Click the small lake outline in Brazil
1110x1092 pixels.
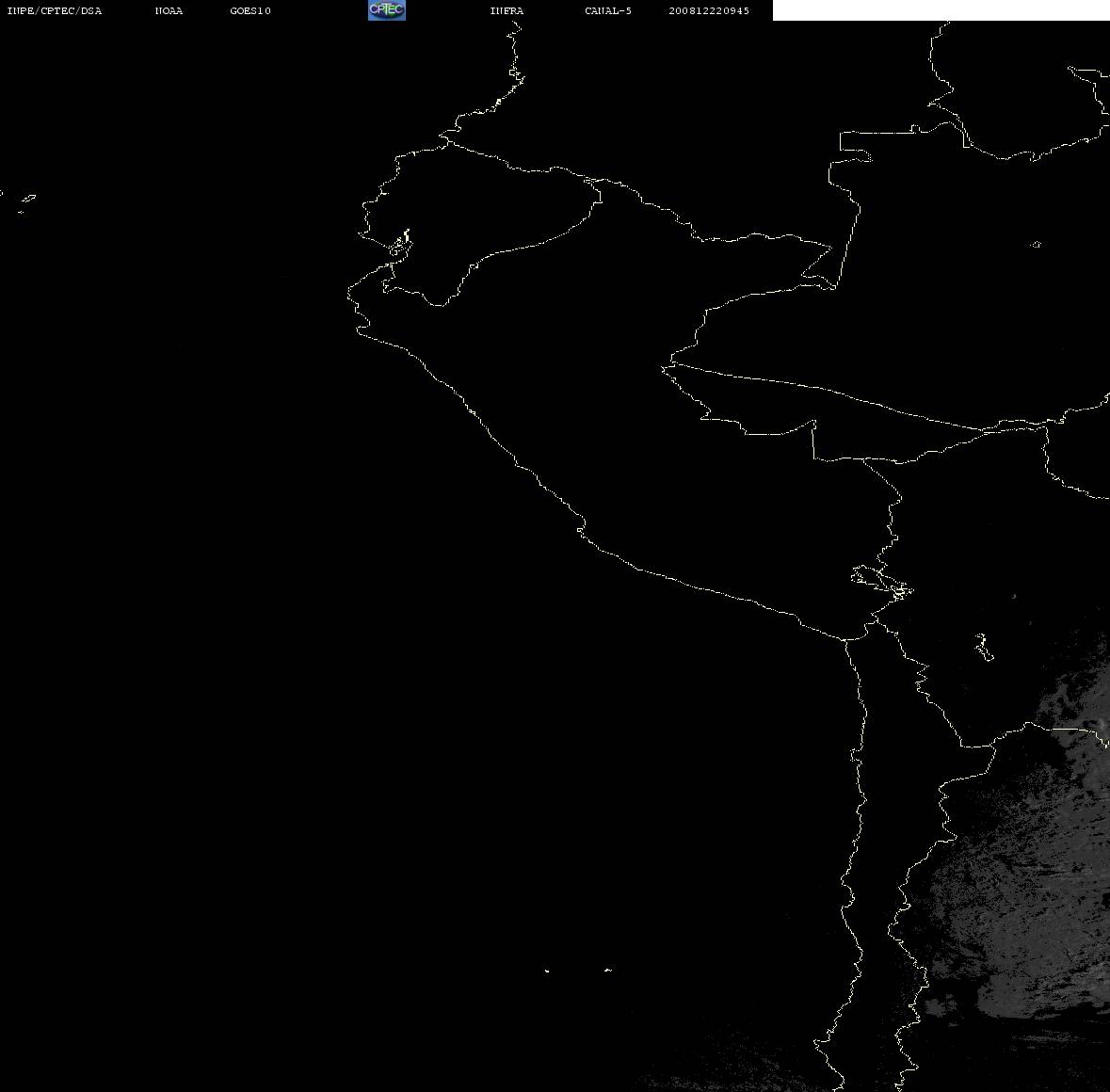[1036, 244]
